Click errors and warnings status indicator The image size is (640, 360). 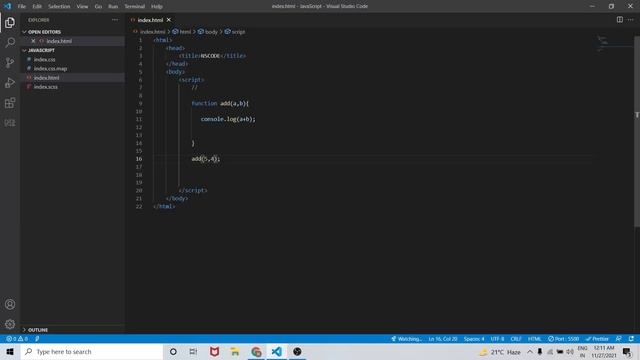tap(17, 339)
